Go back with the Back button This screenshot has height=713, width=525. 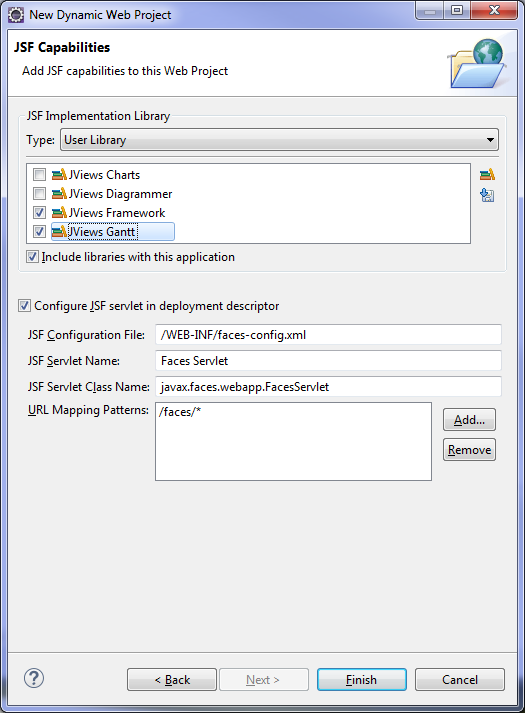tap(172, 680)
